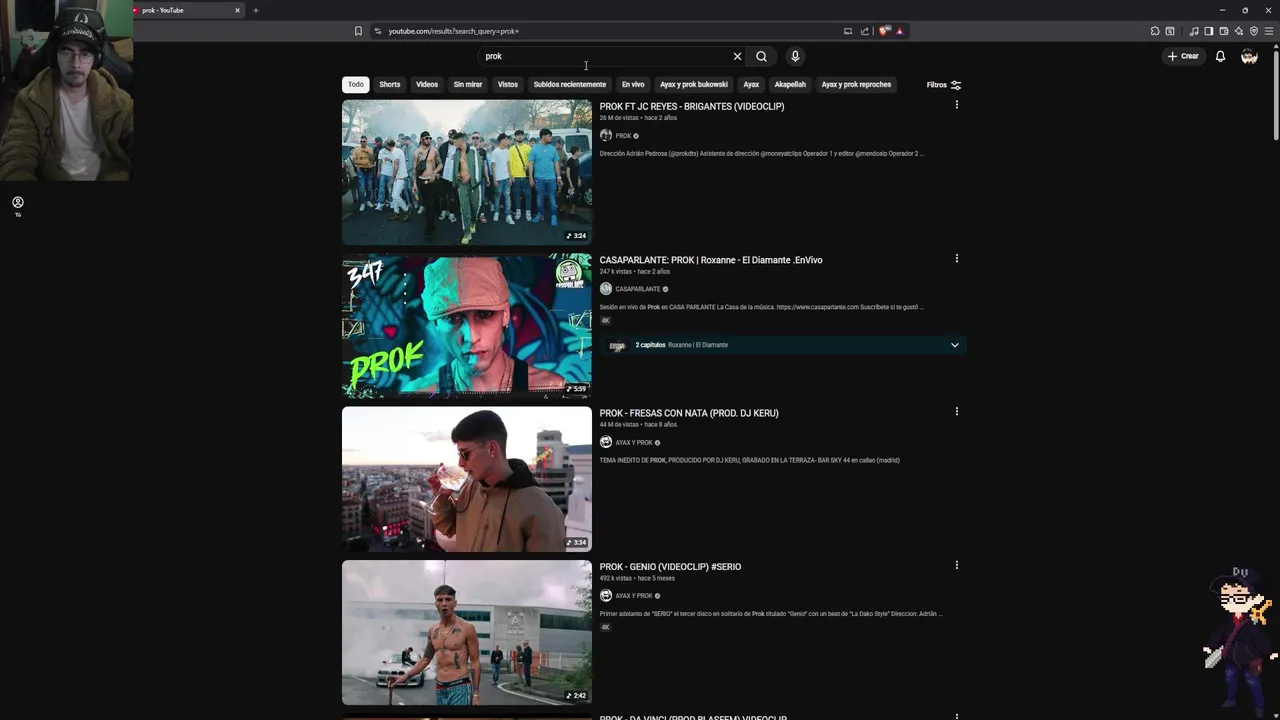This screenshot has width=1280, height=720.
Task: Open options menu for CASAPARLANTE video
Action: click(957, 259)
